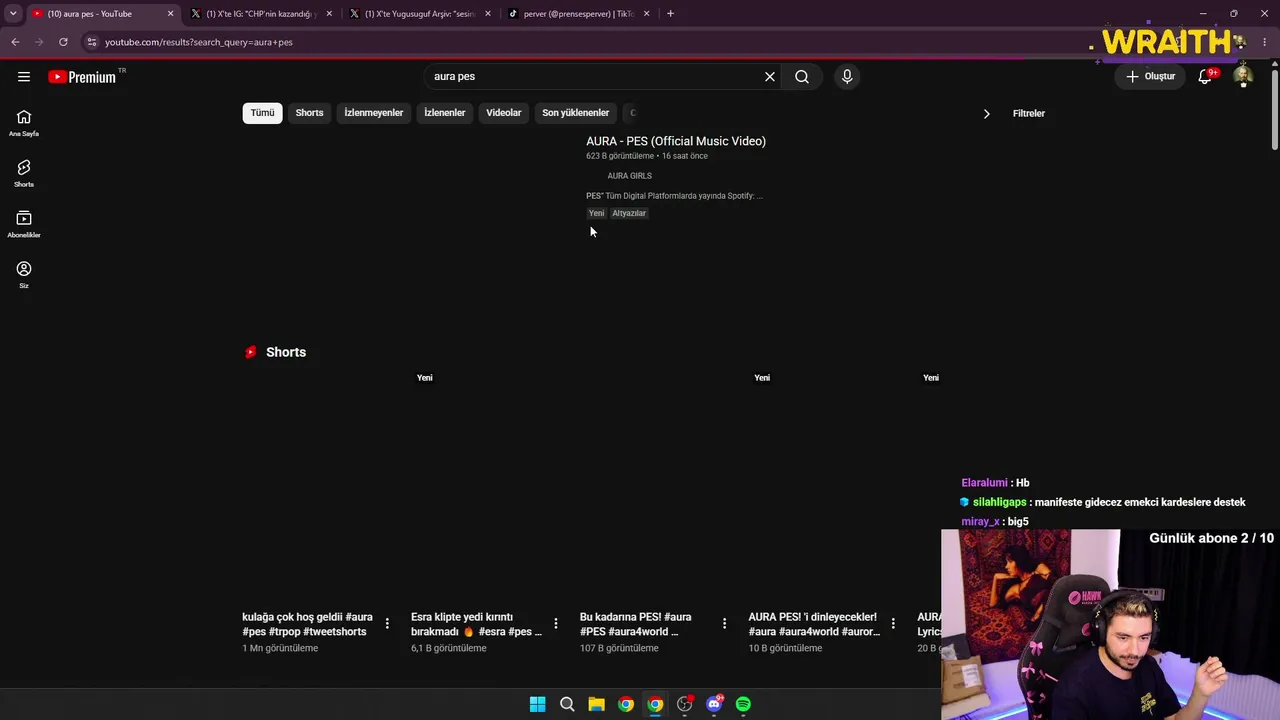Open the Oluştur create menu
Image resolution: width=1280 pixels, height=720 pixels.
point(1151,77)
